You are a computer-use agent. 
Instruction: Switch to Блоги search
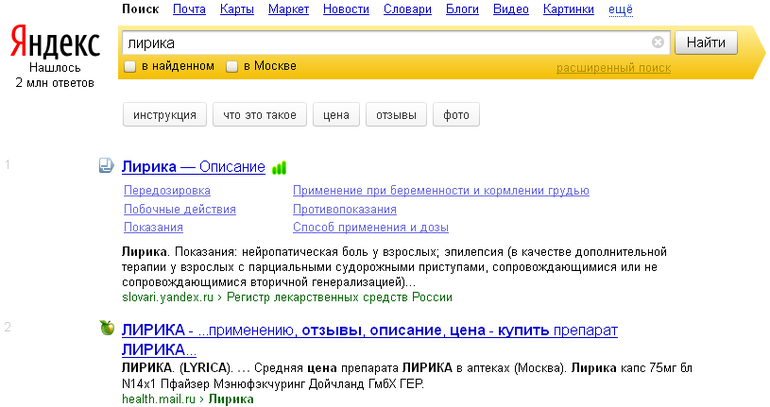462,9
